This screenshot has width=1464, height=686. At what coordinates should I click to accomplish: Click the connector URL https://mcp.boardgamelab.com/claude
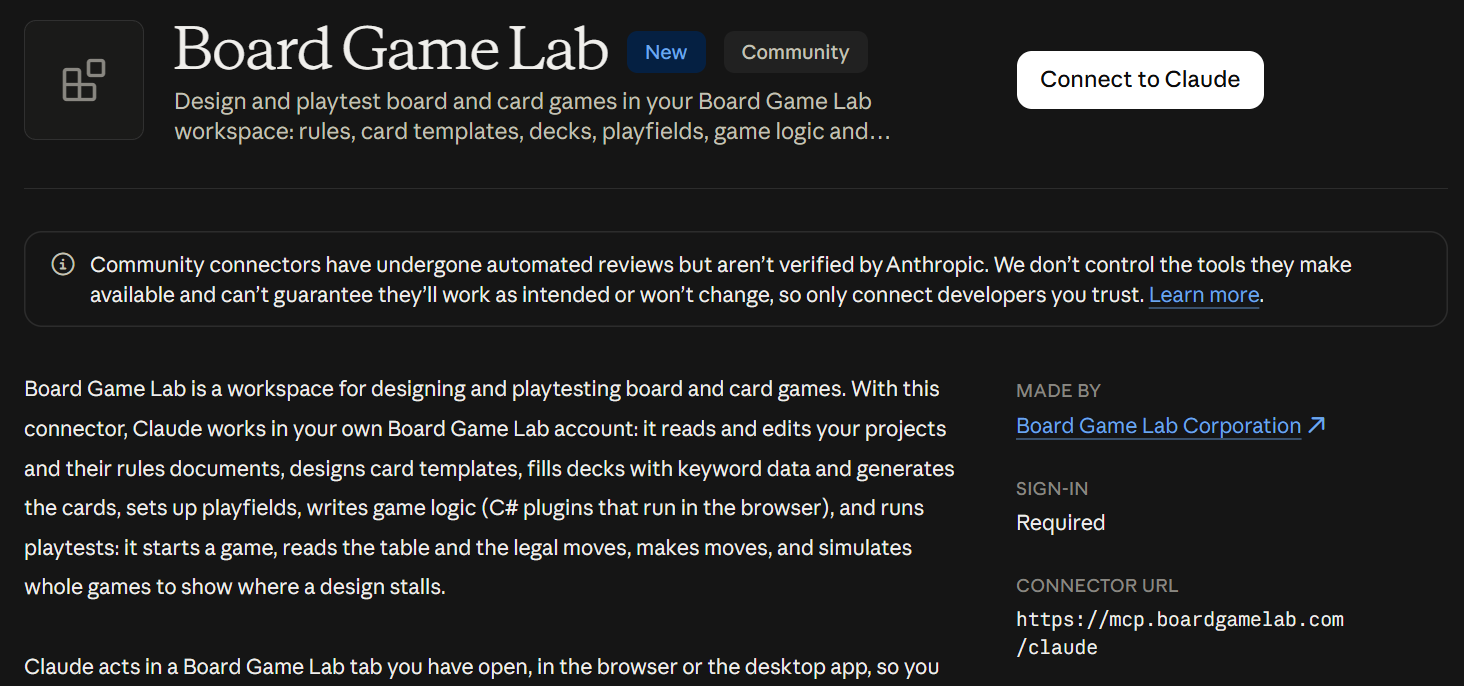click(x=1180, y=633)
